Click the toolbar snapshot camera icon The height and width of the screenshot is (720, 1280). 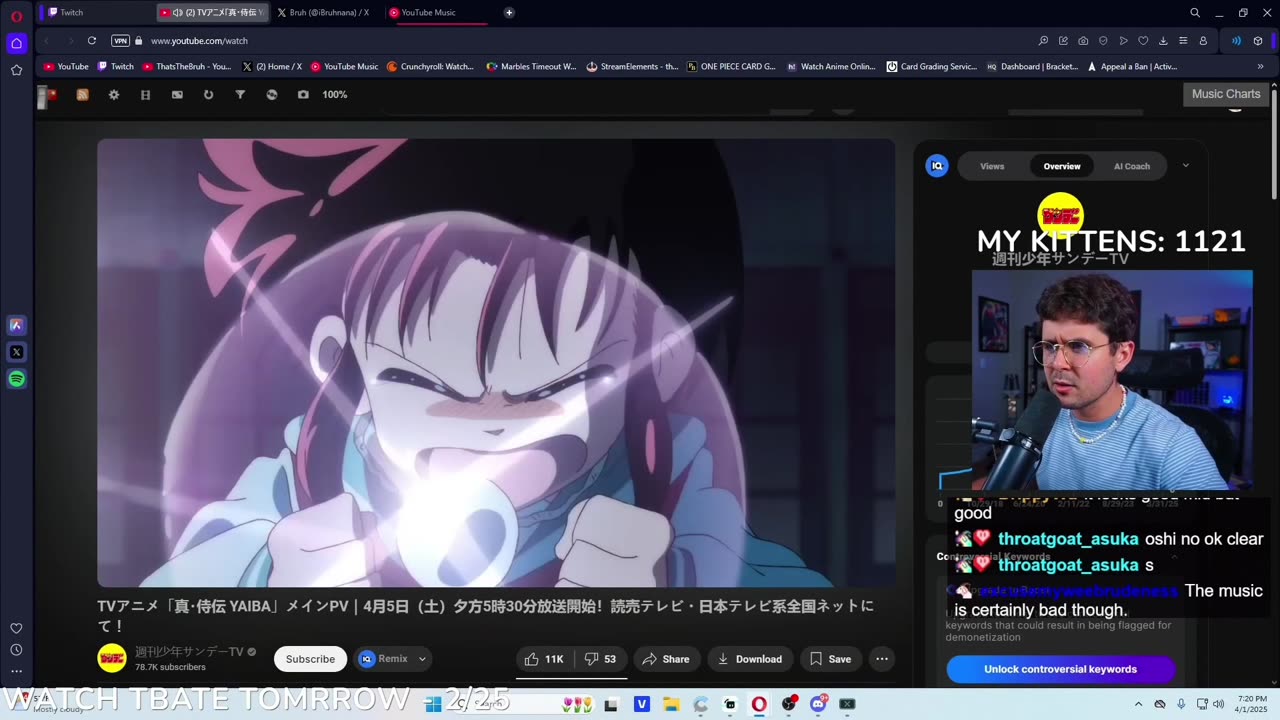tap(1083, 41)
